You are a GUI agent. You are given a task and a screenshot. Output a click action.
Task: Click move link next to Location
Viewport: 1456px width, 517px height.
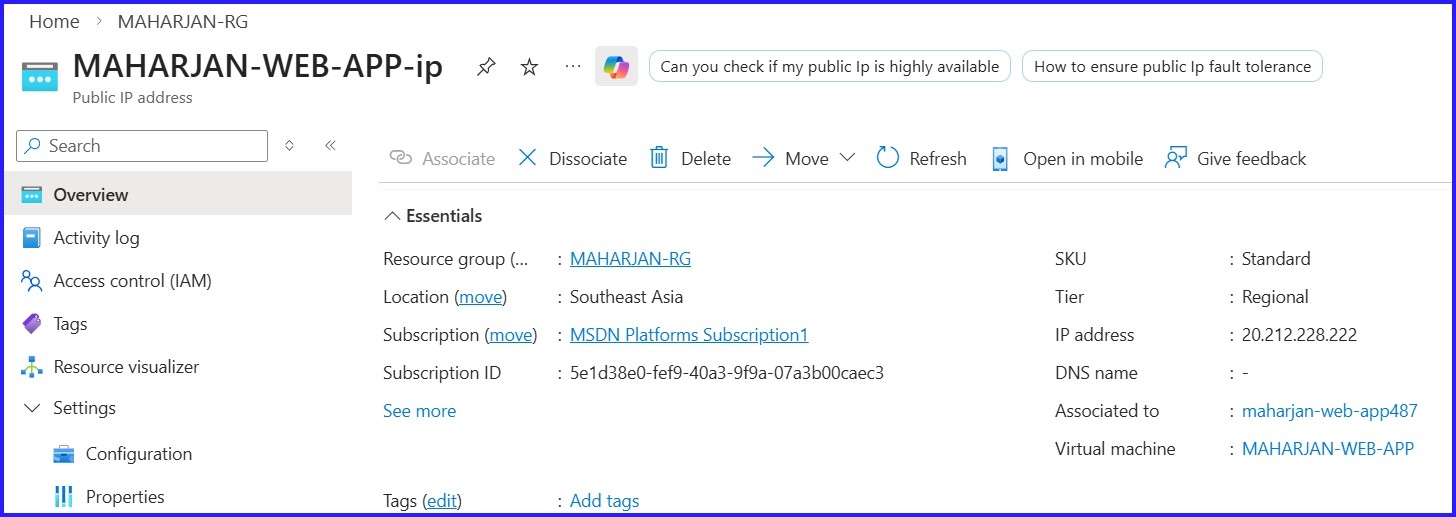482,297
